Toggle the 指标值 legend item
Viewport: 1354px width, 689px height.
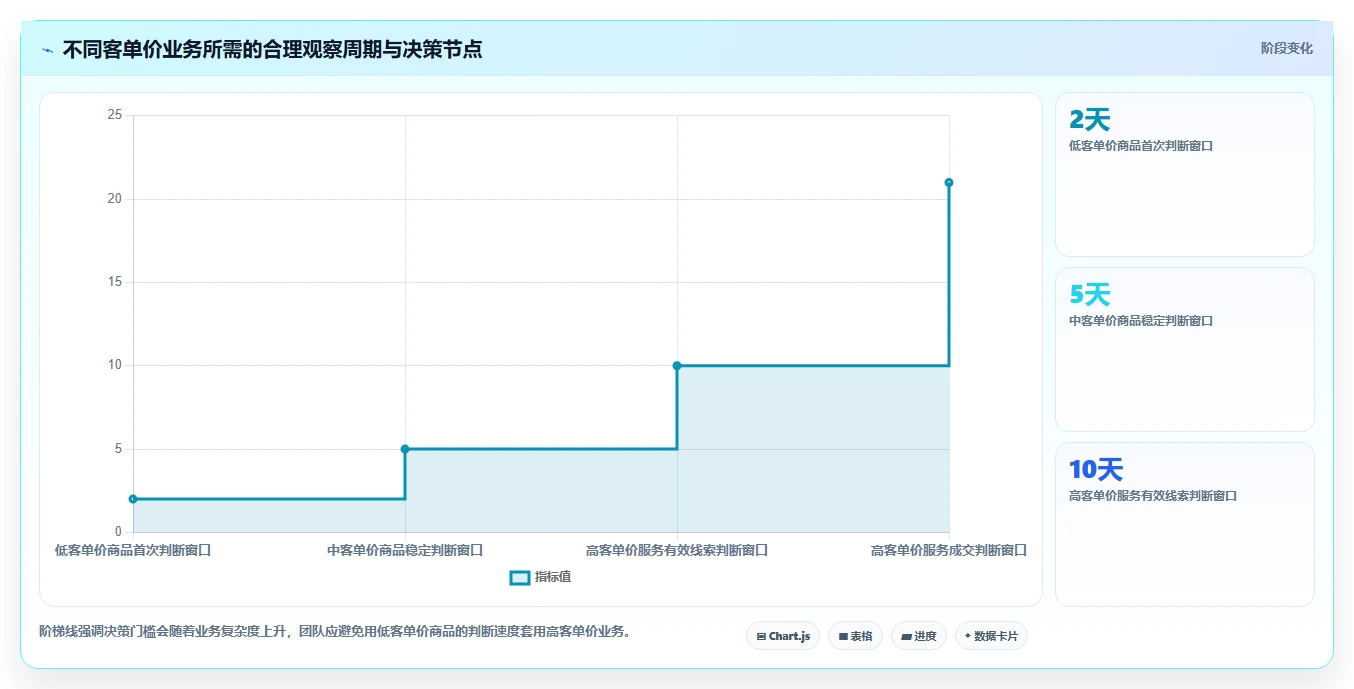(x=540, y=577)
